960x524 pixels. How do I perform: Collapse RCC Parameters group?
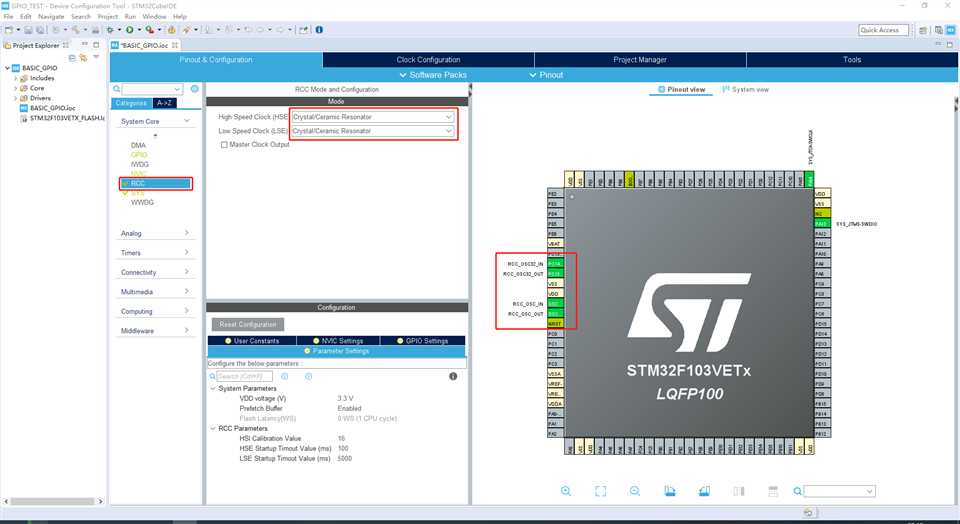tap(213, 429)
